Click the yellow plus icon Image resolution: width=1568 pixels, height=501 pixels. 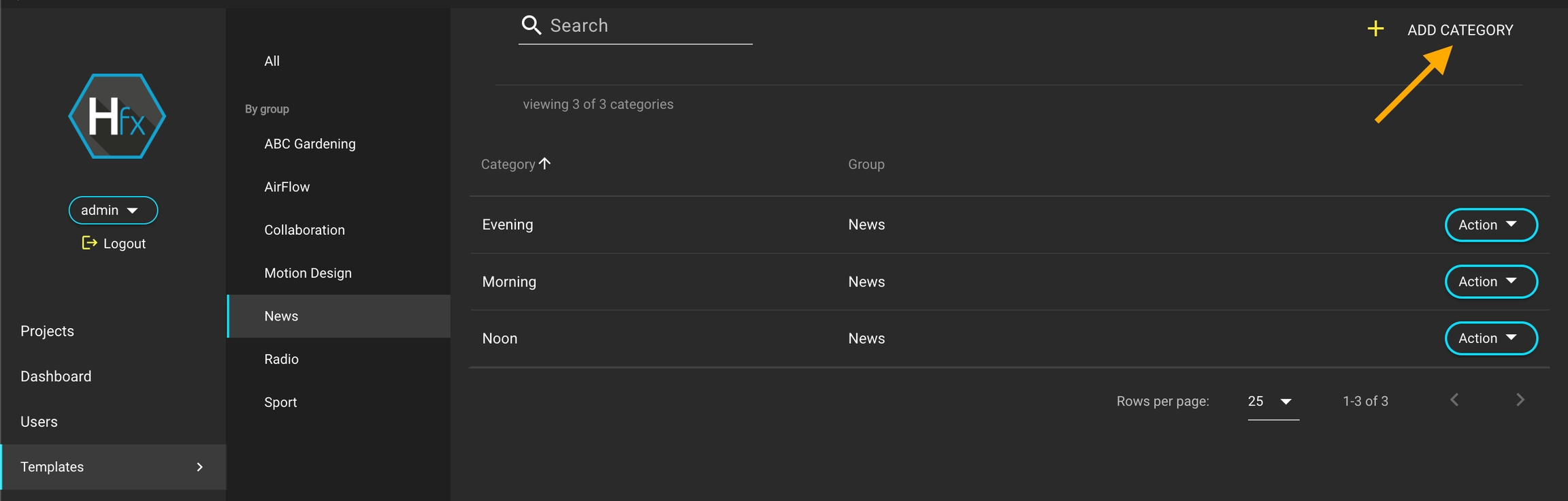1375,29
